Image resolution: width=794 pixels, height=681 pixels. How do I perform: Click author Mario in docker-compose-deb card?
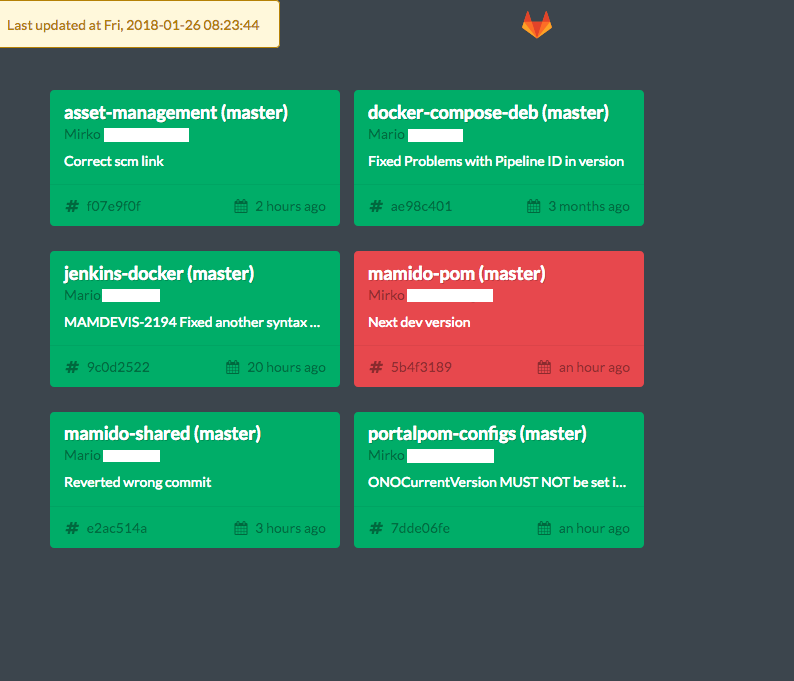[x=386, y=134]
